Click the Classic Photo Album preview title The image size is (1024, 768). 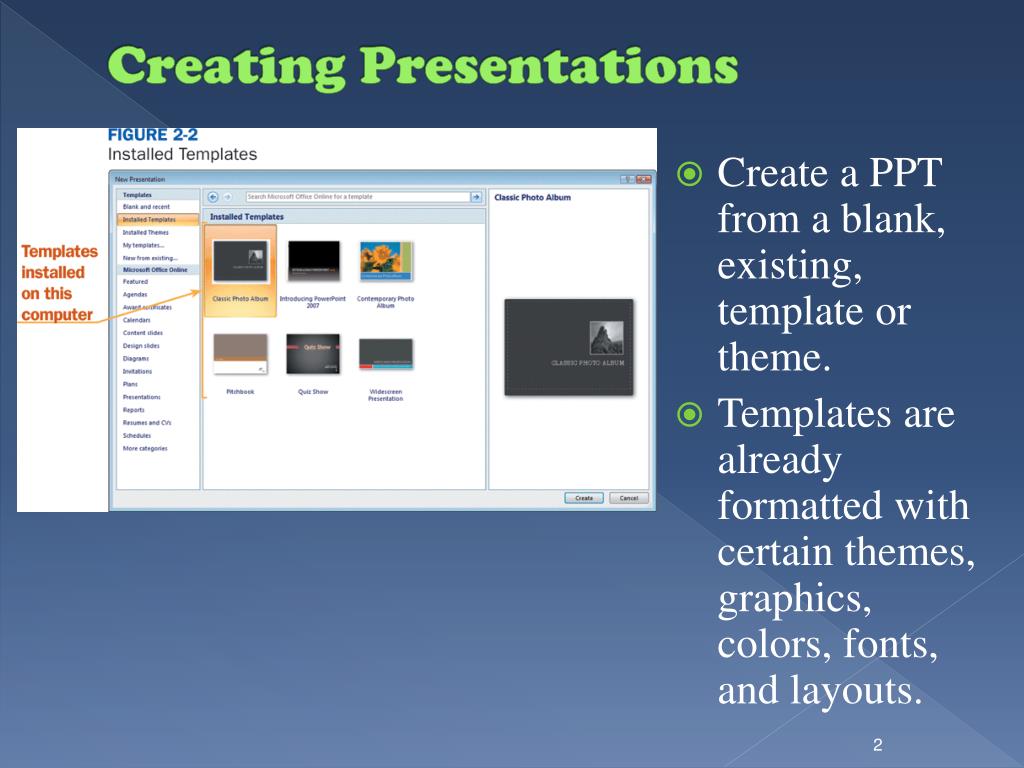tap(532, 197)
